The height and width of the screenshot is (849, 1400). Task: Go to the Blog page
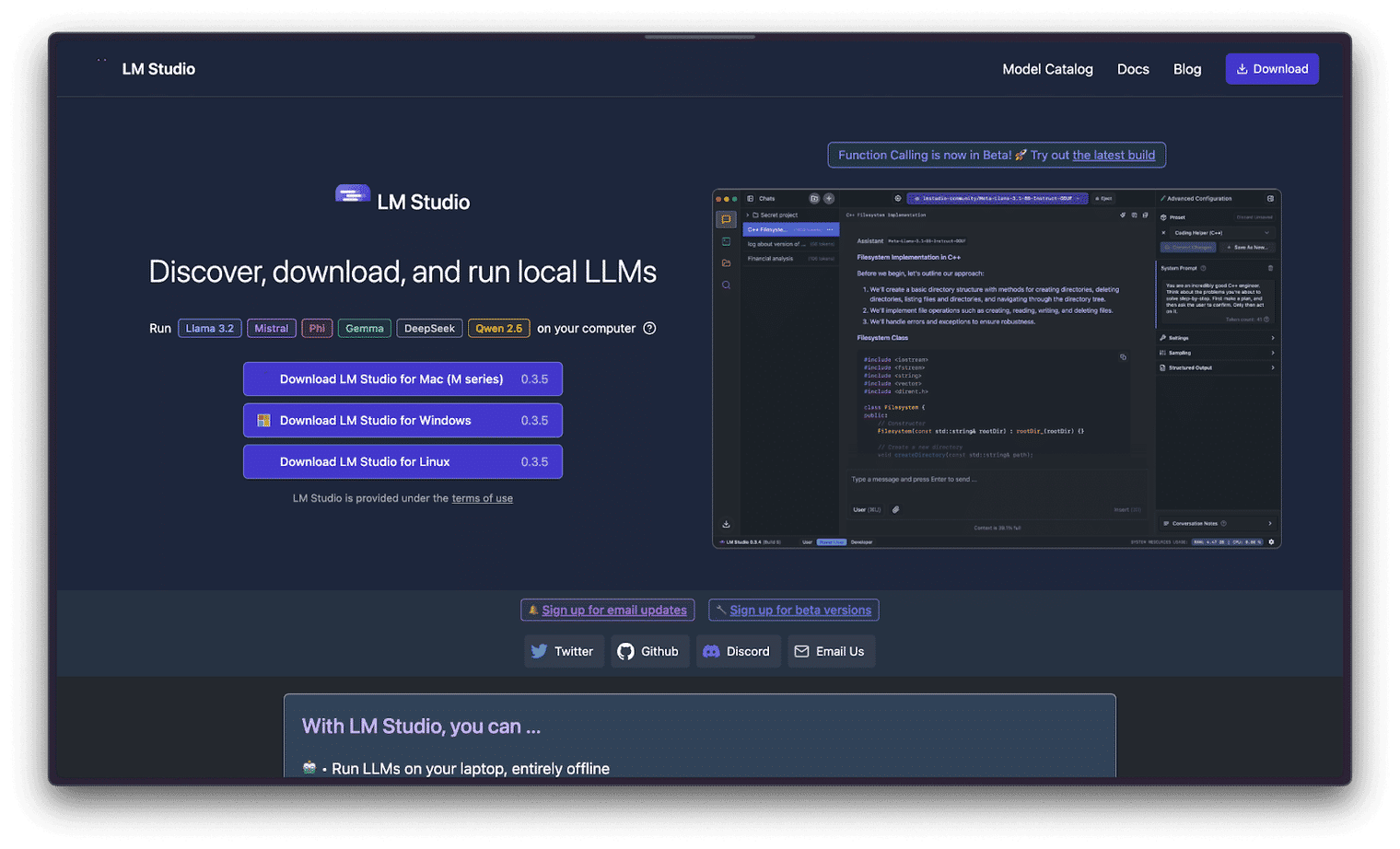[x=1187, y=69]
